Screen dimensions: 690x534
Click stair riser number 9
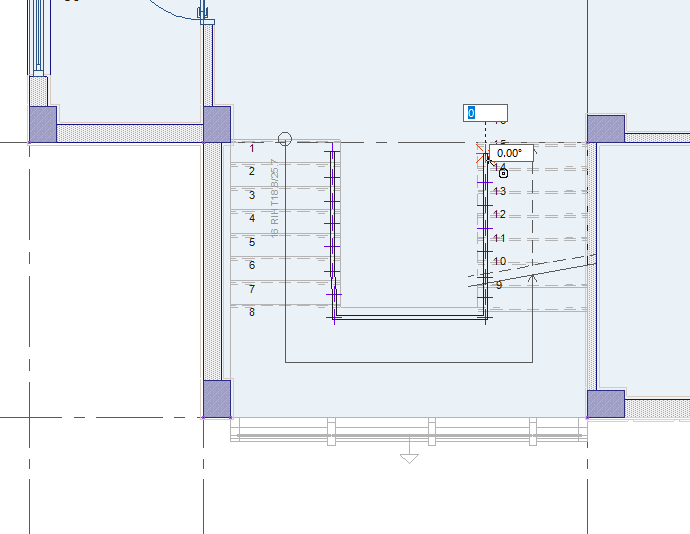pyautogui.click(x=499, y=285)
